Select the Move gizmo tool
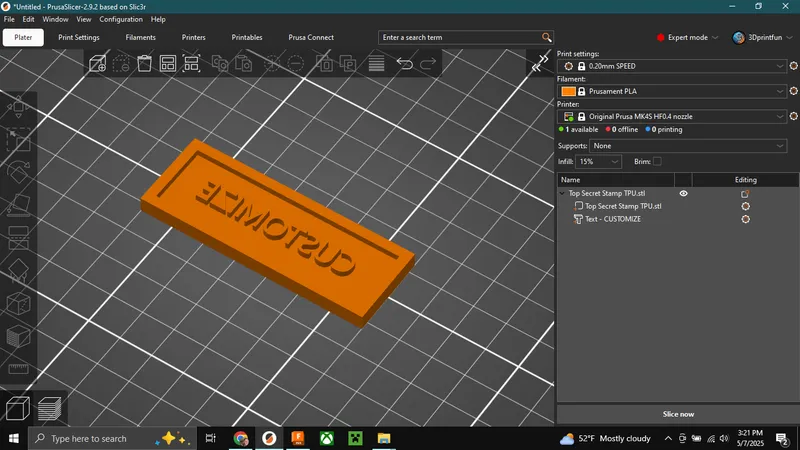Viewport: 800px width, 450px height. [18, 107]
